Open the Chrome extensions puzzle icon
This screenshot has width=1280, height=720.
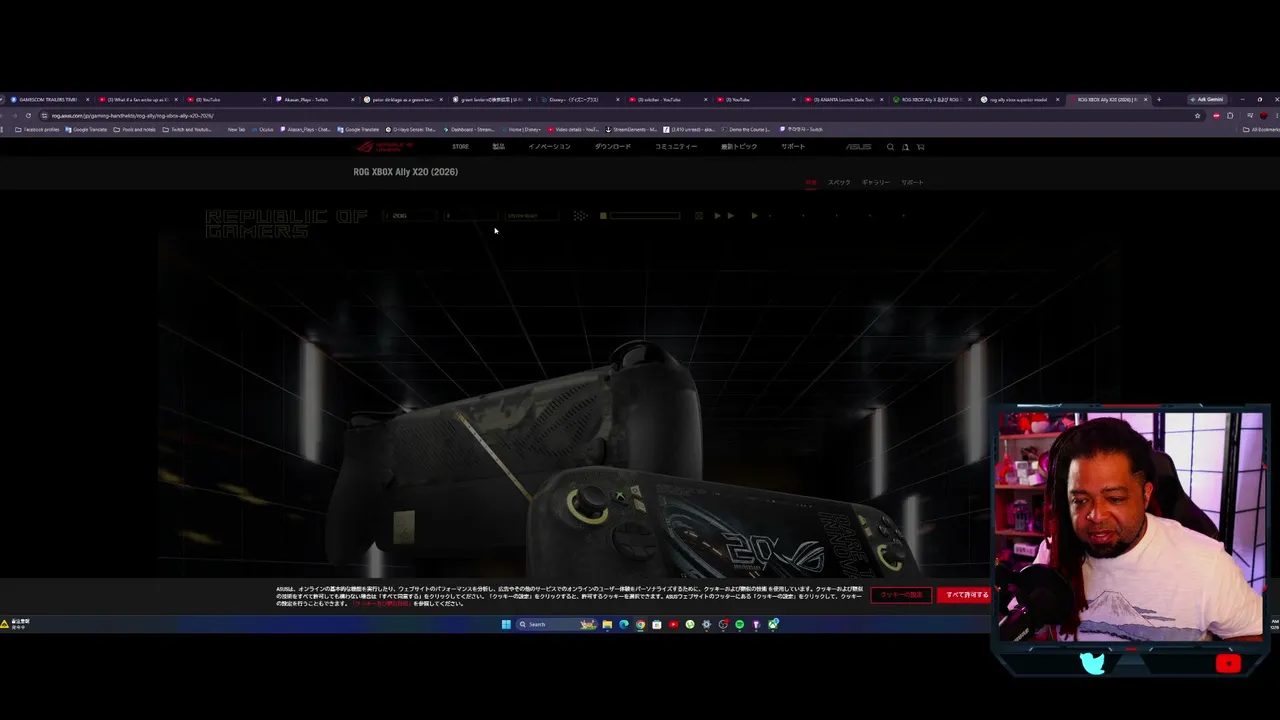click(x=1230, y=115)
